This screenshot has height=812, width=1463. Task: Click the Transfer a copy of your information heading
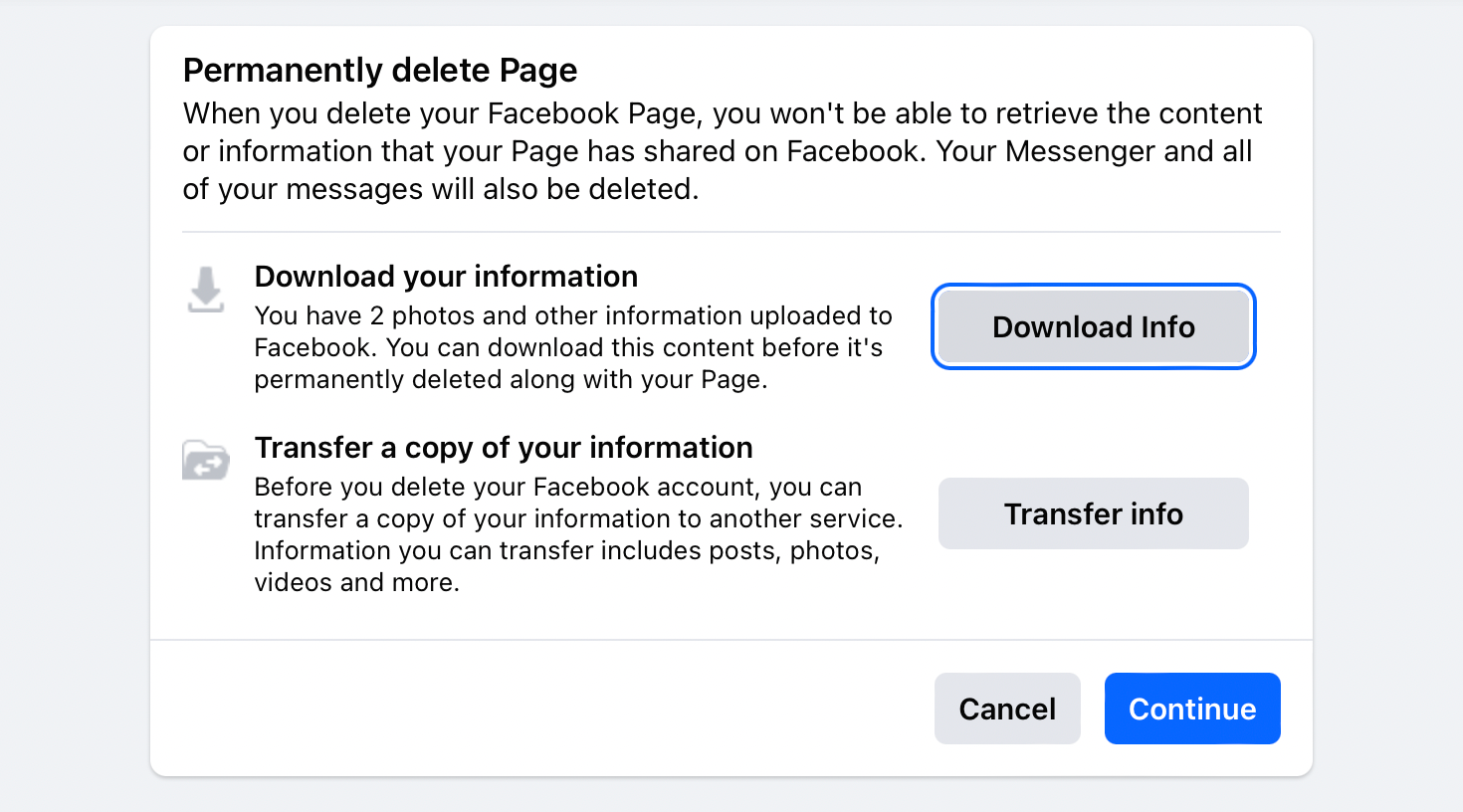tap(504, 447)
